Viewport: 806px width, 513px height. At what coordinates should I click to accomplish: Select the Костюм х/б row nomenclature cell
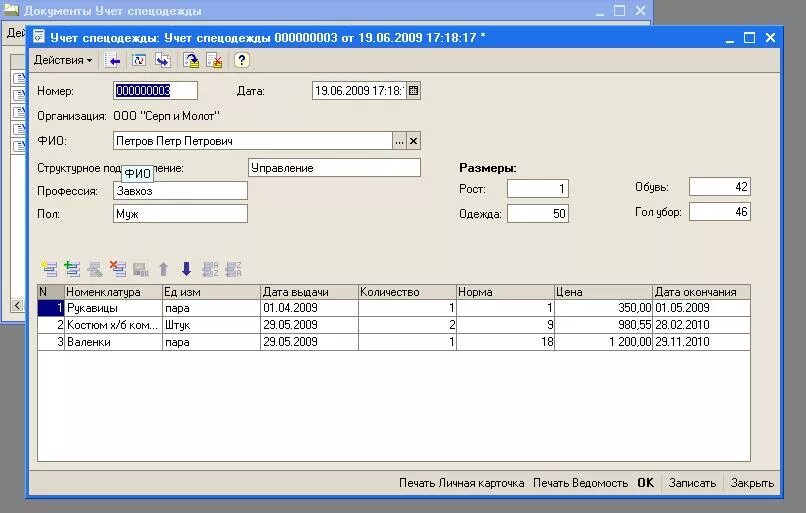pyautogui.click(x=113, y=325)
